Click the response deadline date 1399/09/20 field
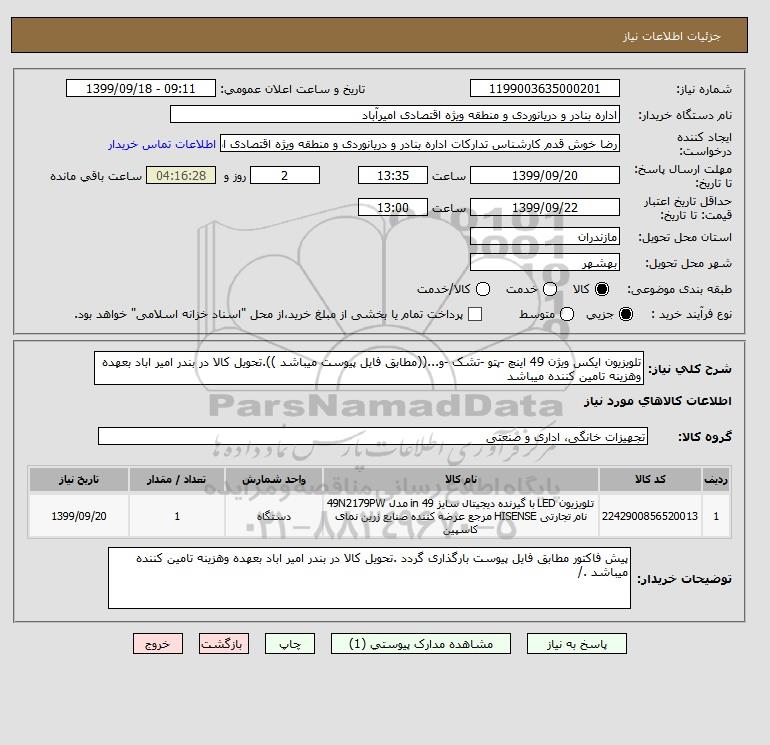The width and height of the screenshot is (770, 745). [545, 175]
